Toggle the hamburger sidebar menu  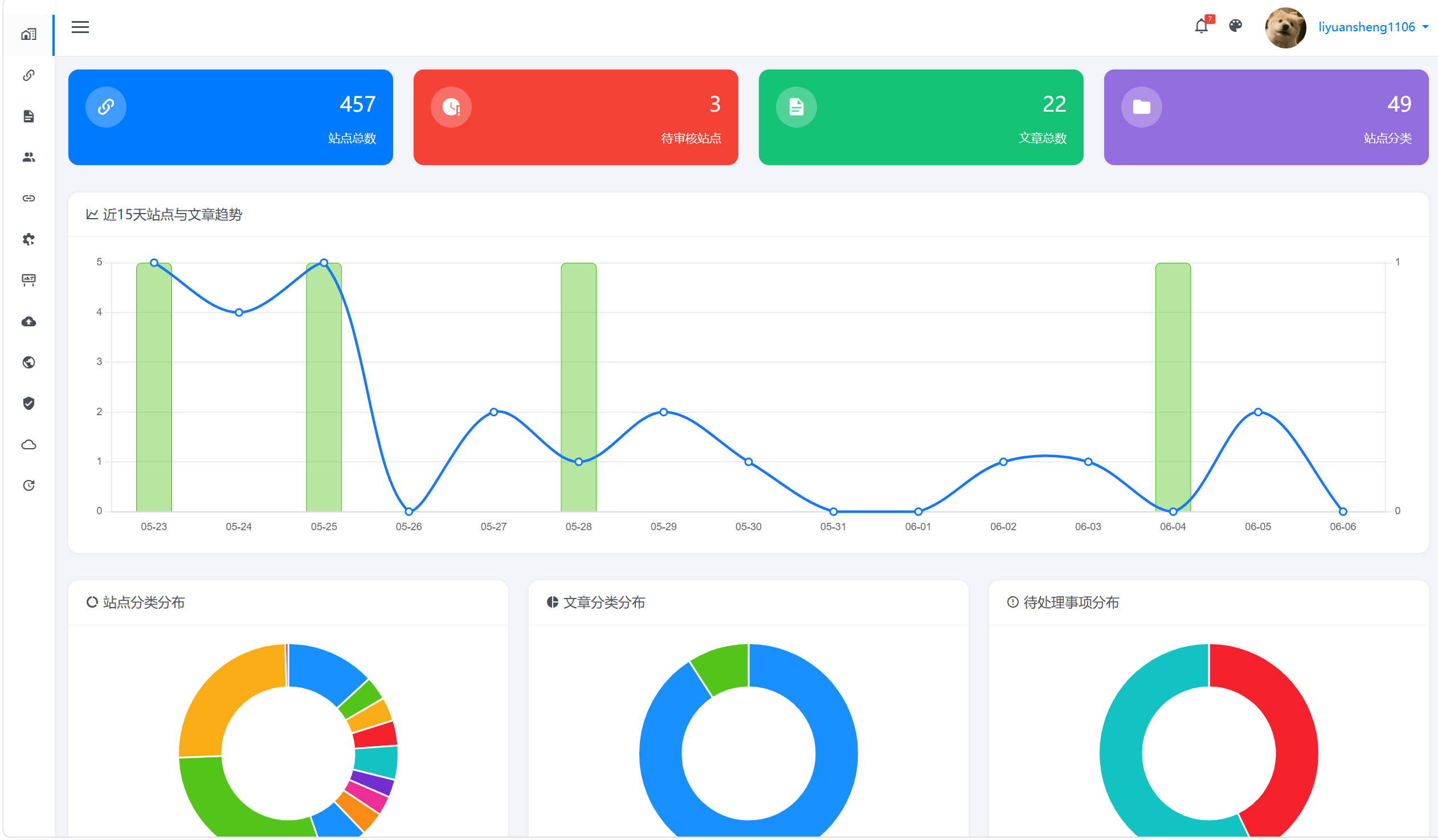80,27
